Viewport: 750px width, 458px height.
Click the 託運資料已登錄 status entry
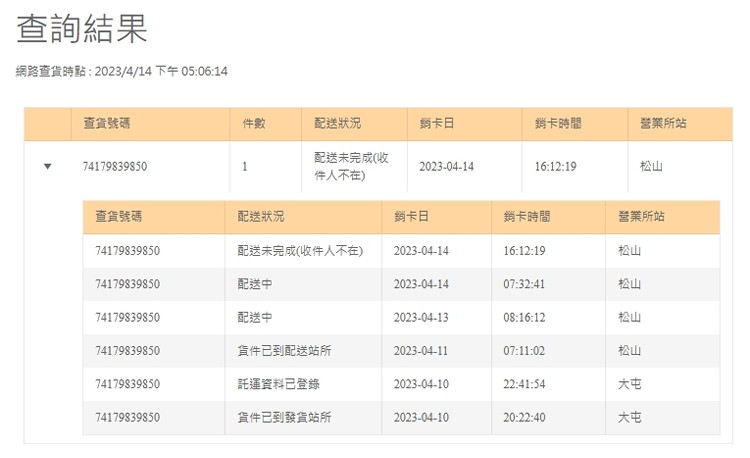coord(278,384)
